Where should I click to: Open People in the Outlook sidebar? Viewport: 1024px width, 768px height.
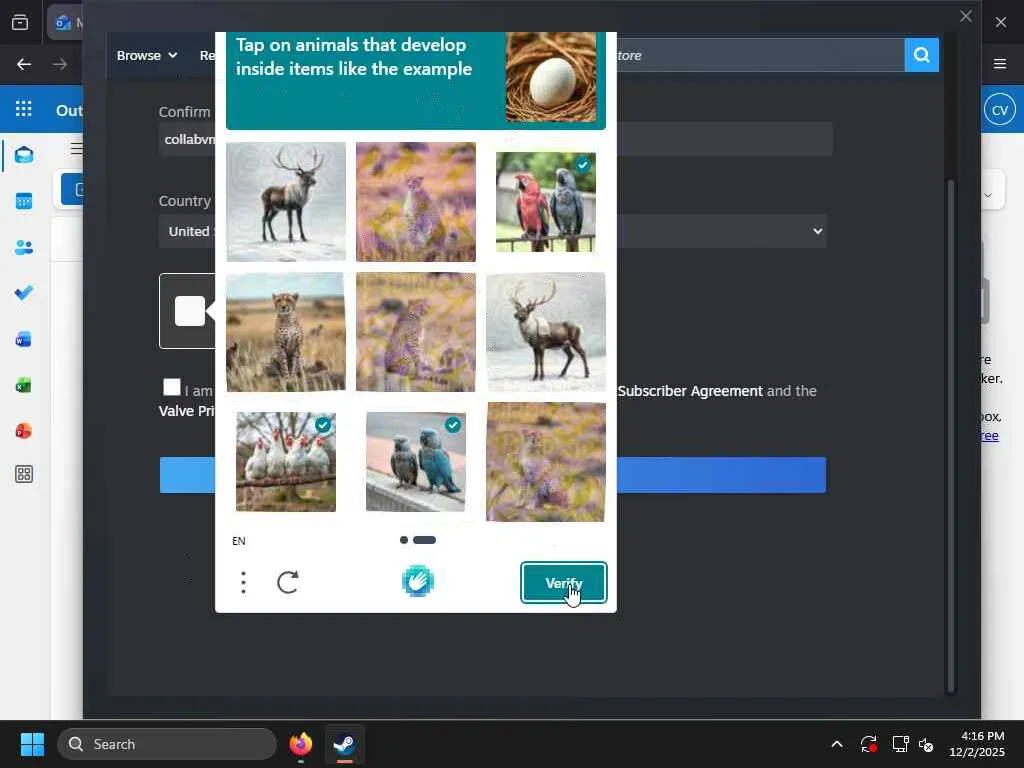click(x=24, y=248)
